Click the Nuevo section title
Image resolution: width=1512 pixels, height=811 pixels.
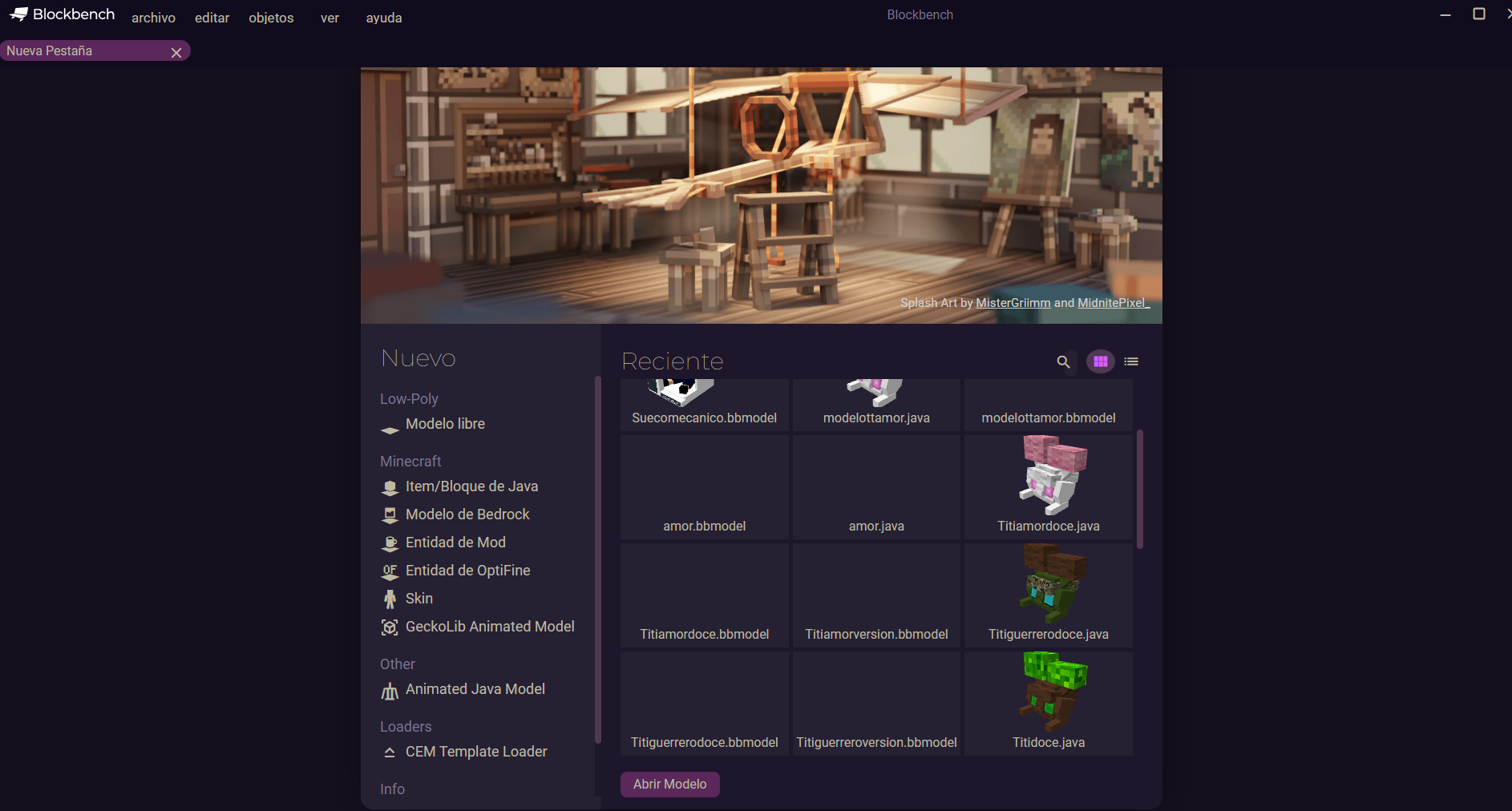point(418,358)
